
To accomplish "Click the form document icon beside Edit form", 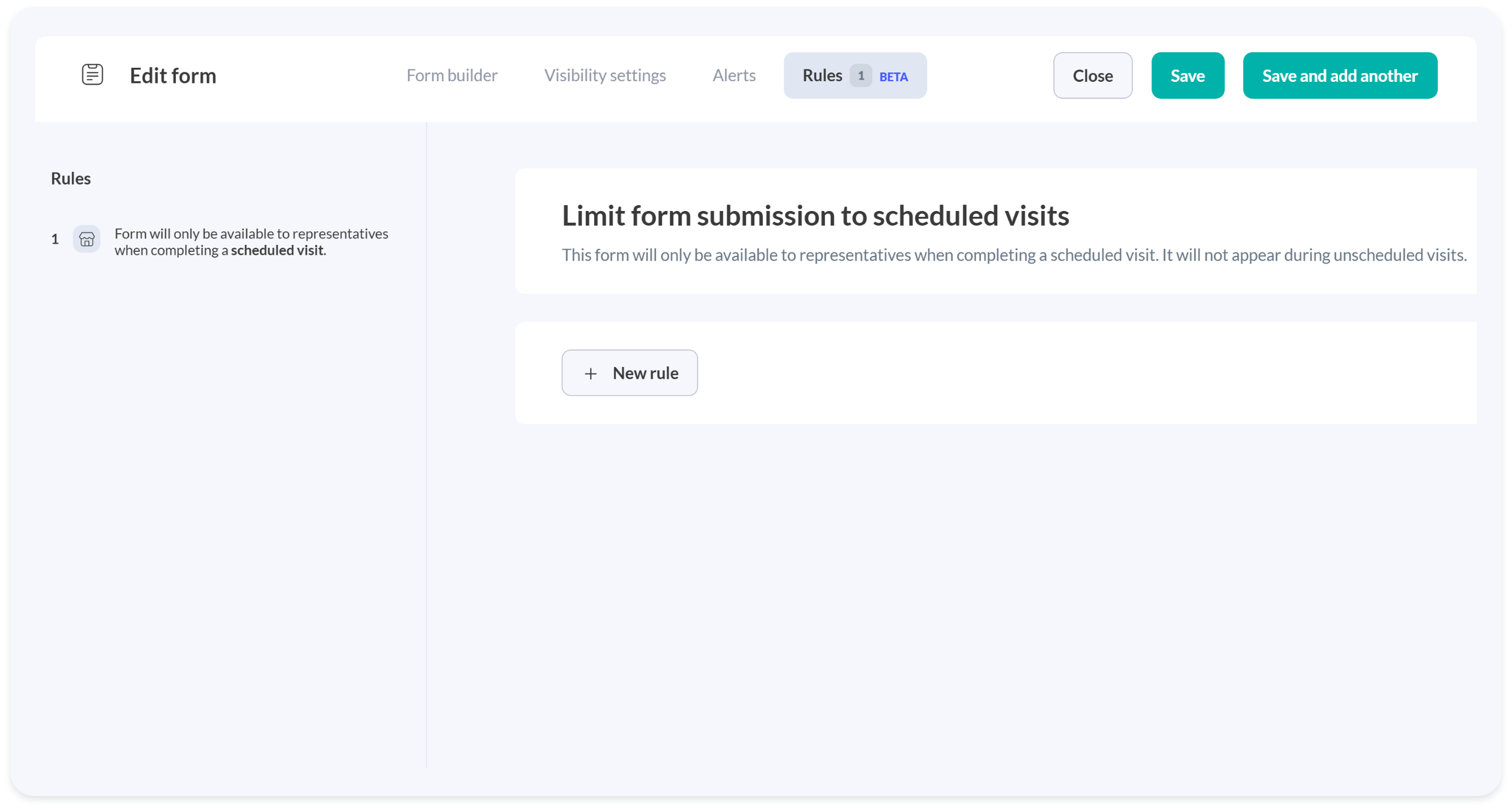I will point(92,75).
